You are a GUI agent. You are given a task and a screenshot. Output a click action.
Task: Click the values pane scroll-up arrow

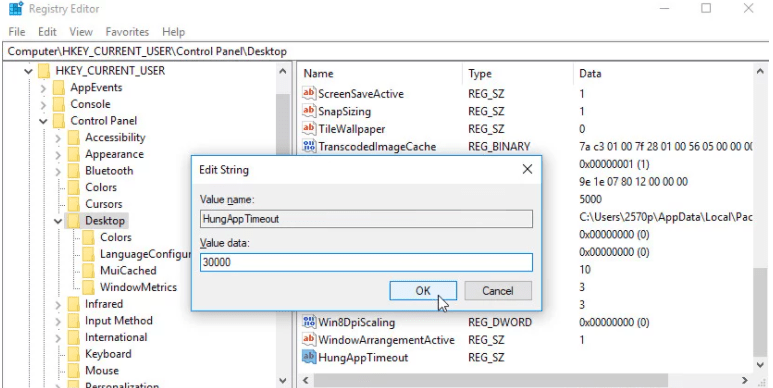point(760,71)
